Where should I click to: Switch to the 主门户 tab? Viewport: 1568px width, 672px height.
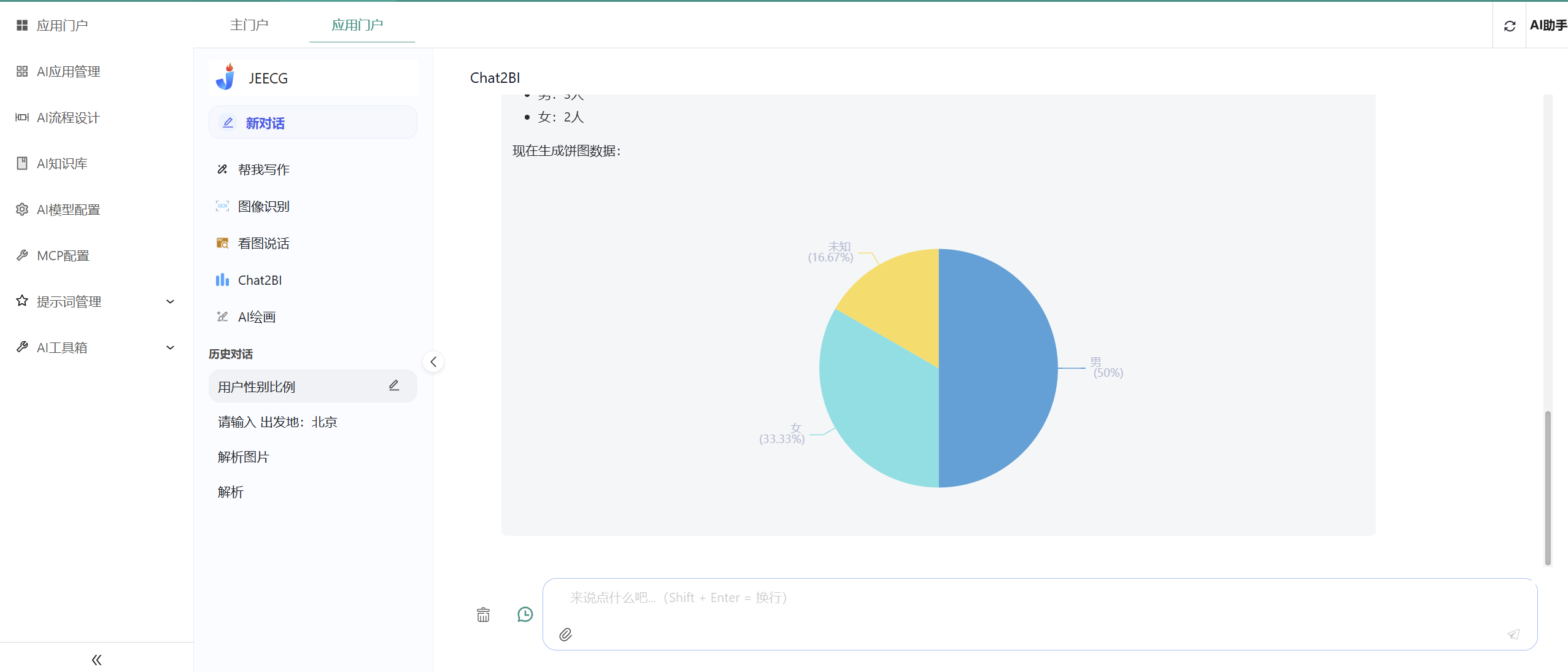click(x=249, y=25)
